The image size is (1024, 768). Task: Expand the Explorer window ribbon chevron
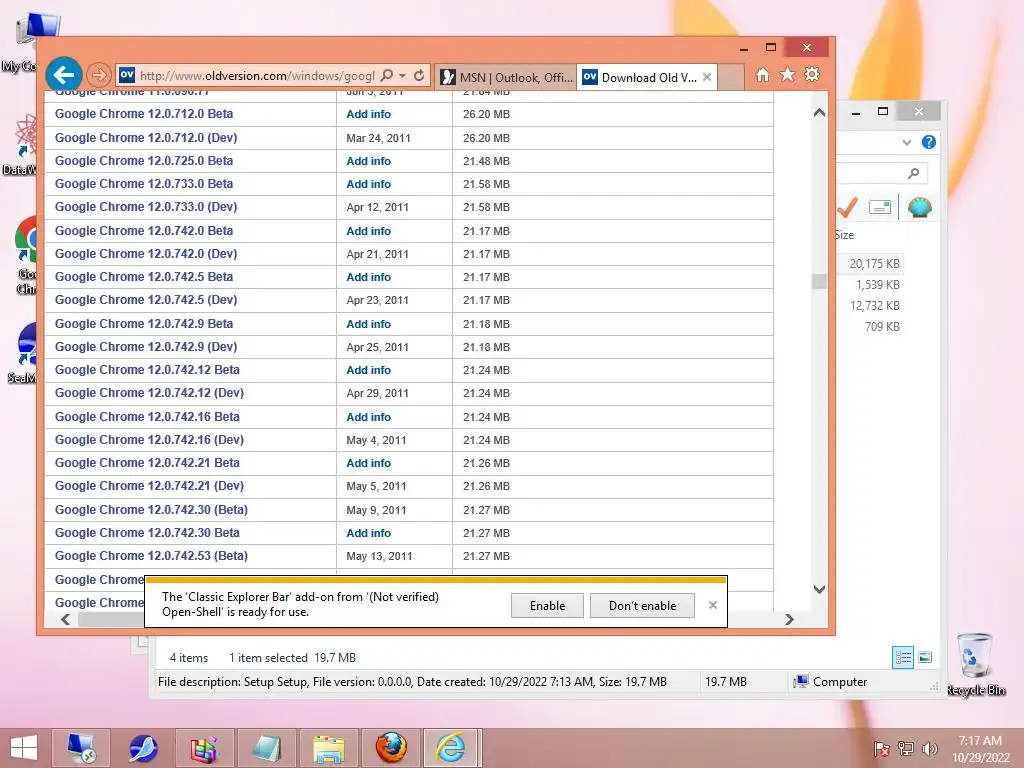906,142
